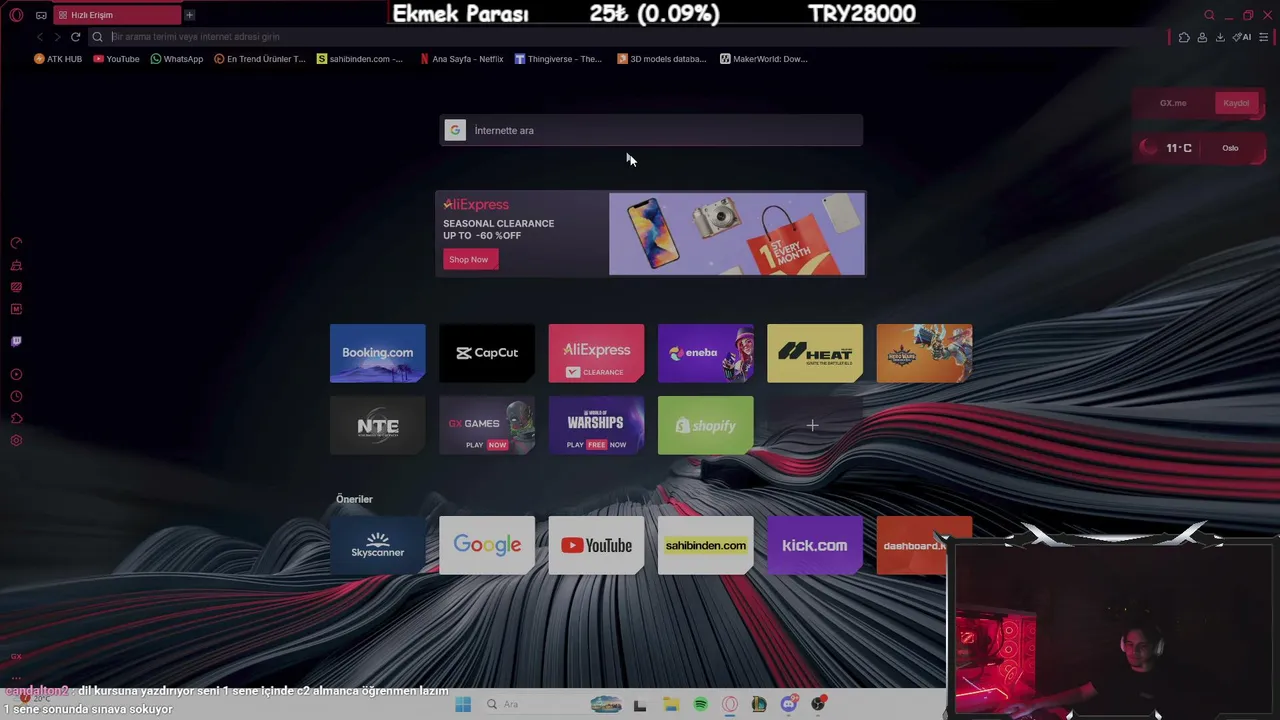1280x720 pixels.
Task: Open the Twitch sidebar icon
Action: coord(16,341)
